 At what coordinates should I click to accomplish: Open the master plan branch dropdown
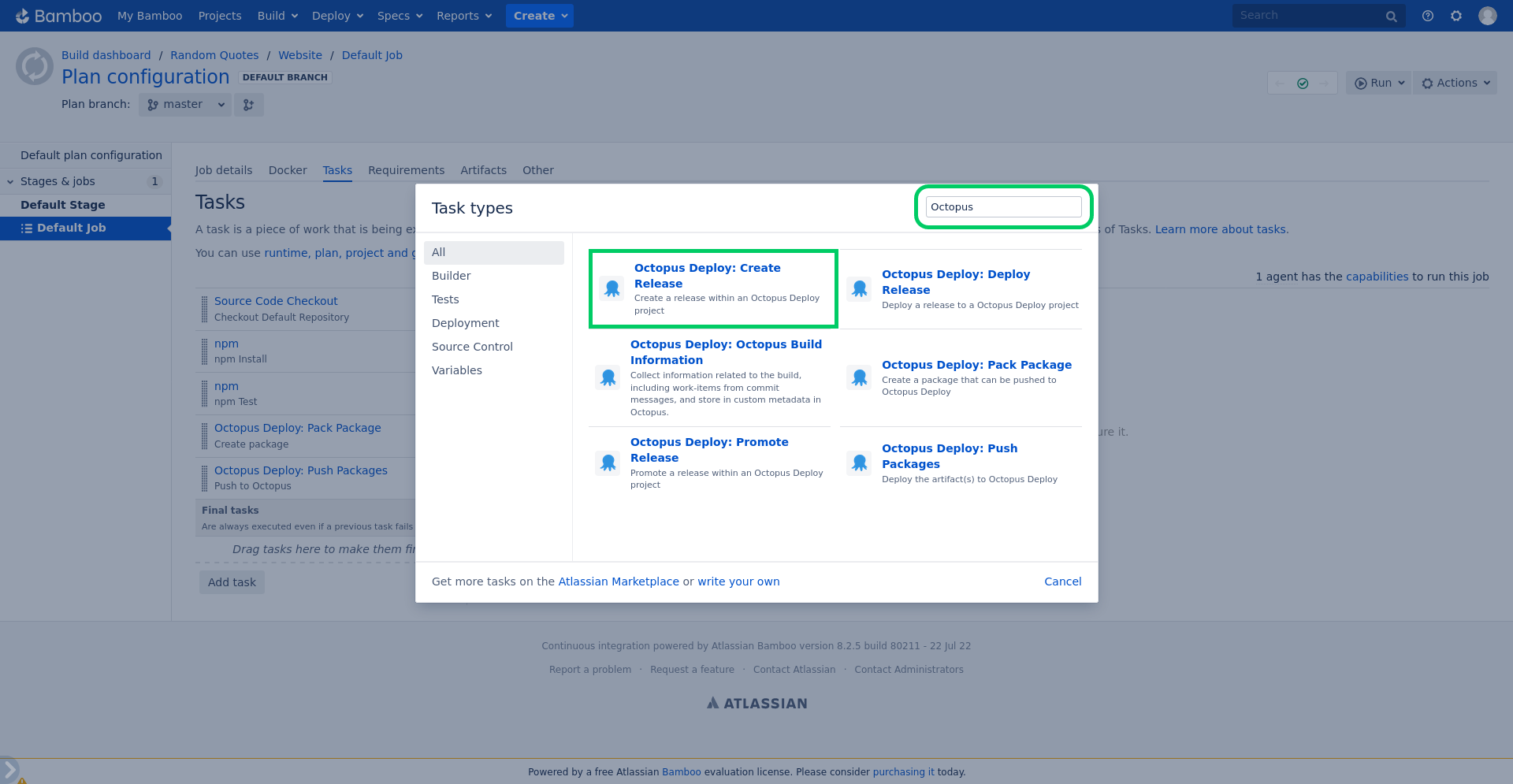pyautogui.click(x=185, y=105)
